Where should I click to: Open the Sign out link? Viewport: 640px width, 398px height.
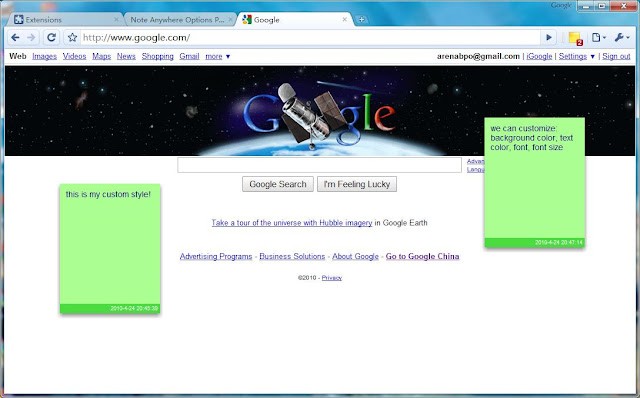point(616,56)
